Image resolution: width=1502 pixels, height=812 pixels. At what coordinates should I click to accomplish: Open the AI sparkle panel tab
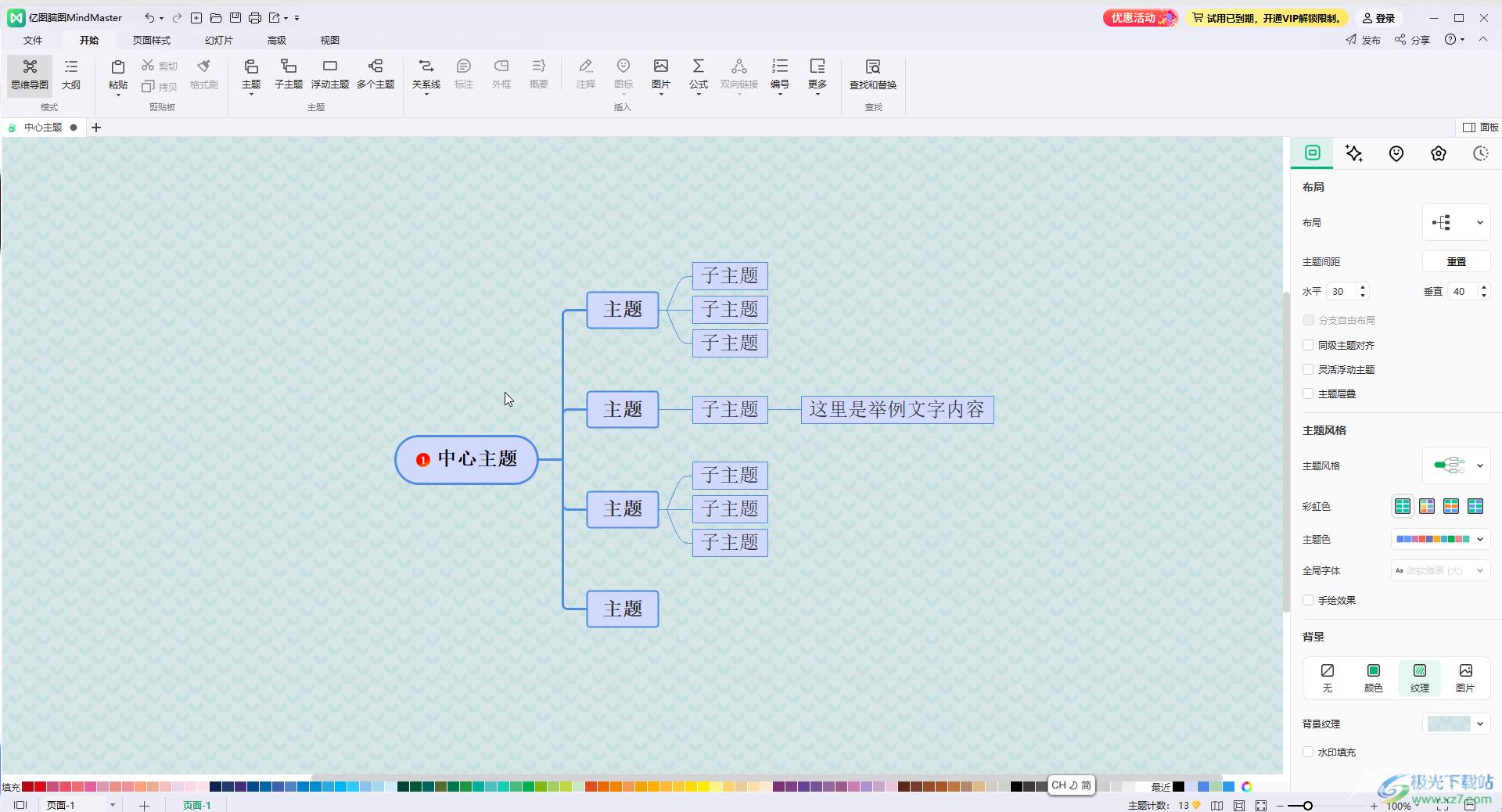coord(1354,153)
